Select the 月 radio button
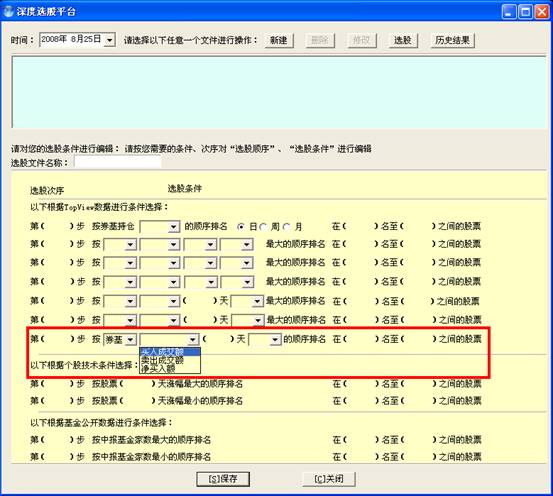 pos(287,227)
